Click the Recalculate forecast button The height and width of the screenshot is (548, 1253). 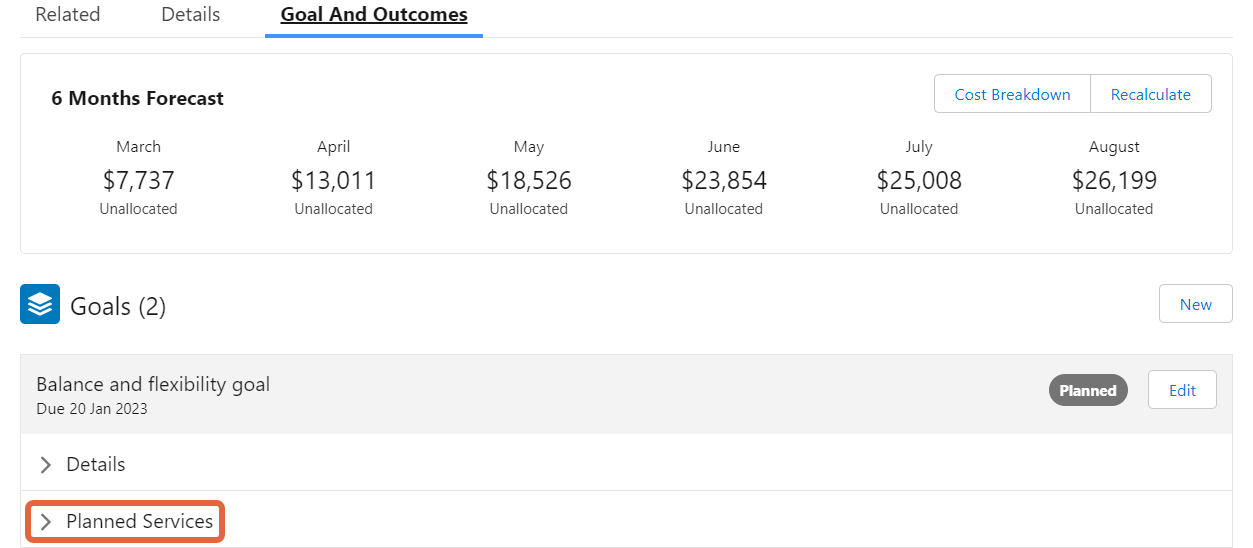1151,94
